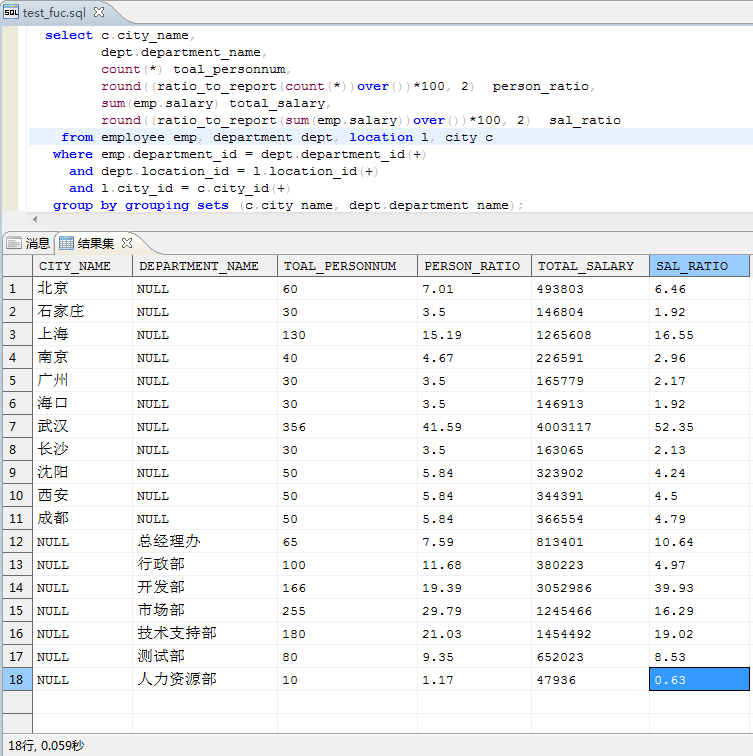Click total salary cell 4003117

(x=566, y=427)
